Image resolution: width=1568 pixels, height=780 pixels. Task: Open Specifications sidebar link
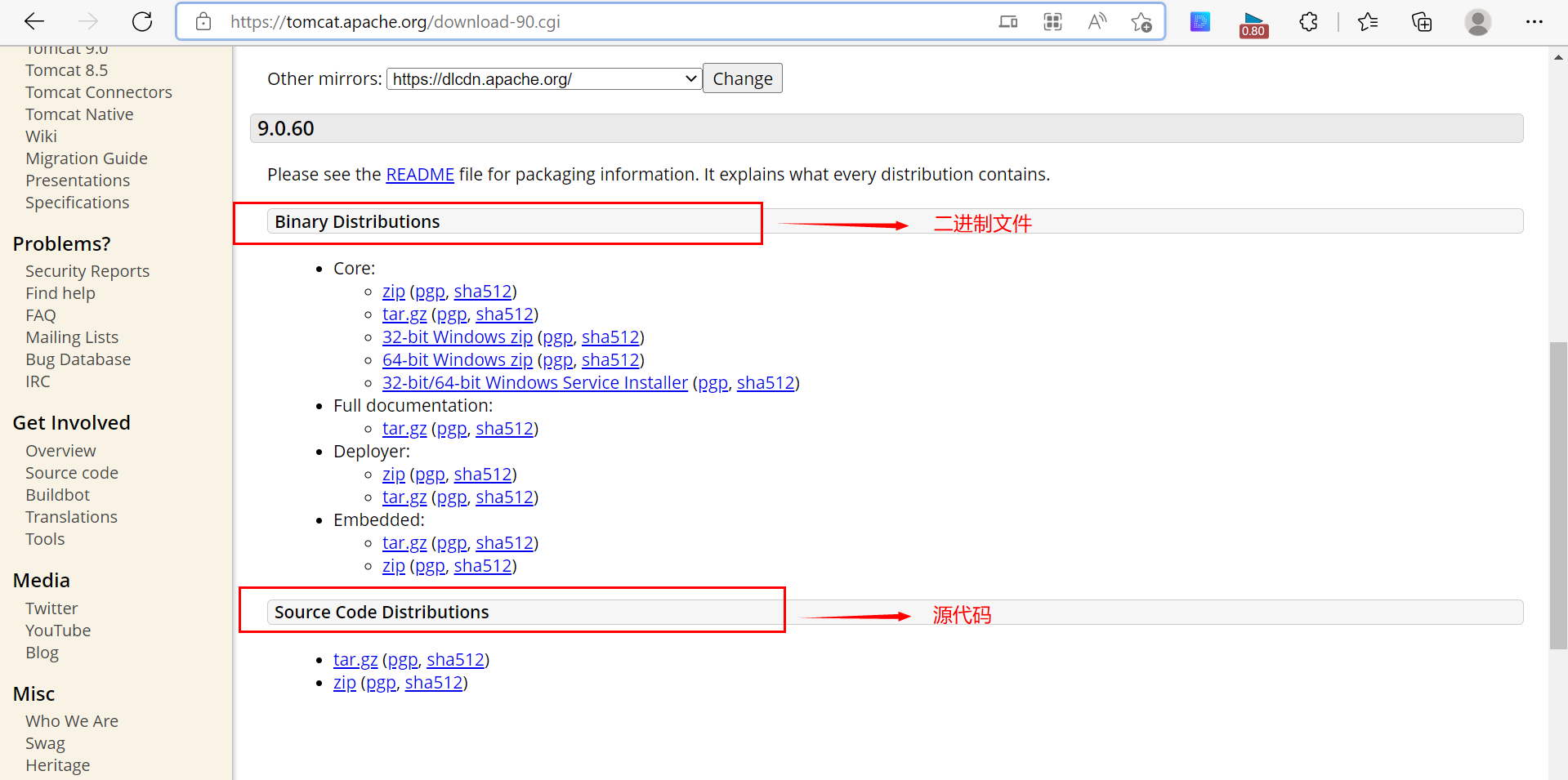(x=77, y=203)
